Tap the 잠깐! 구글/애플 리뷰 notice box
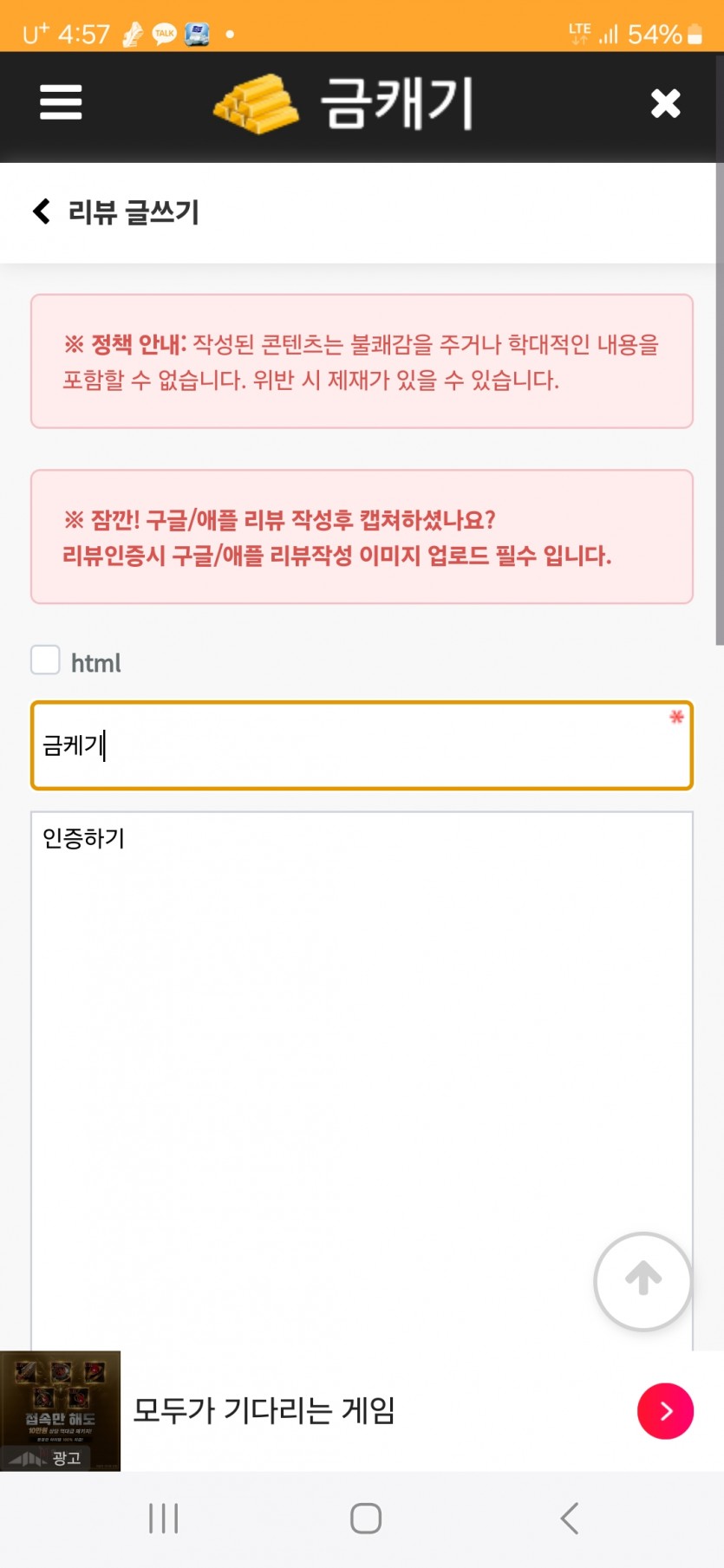The height and width of the screenshot is (1568, 724). [362, 537]
